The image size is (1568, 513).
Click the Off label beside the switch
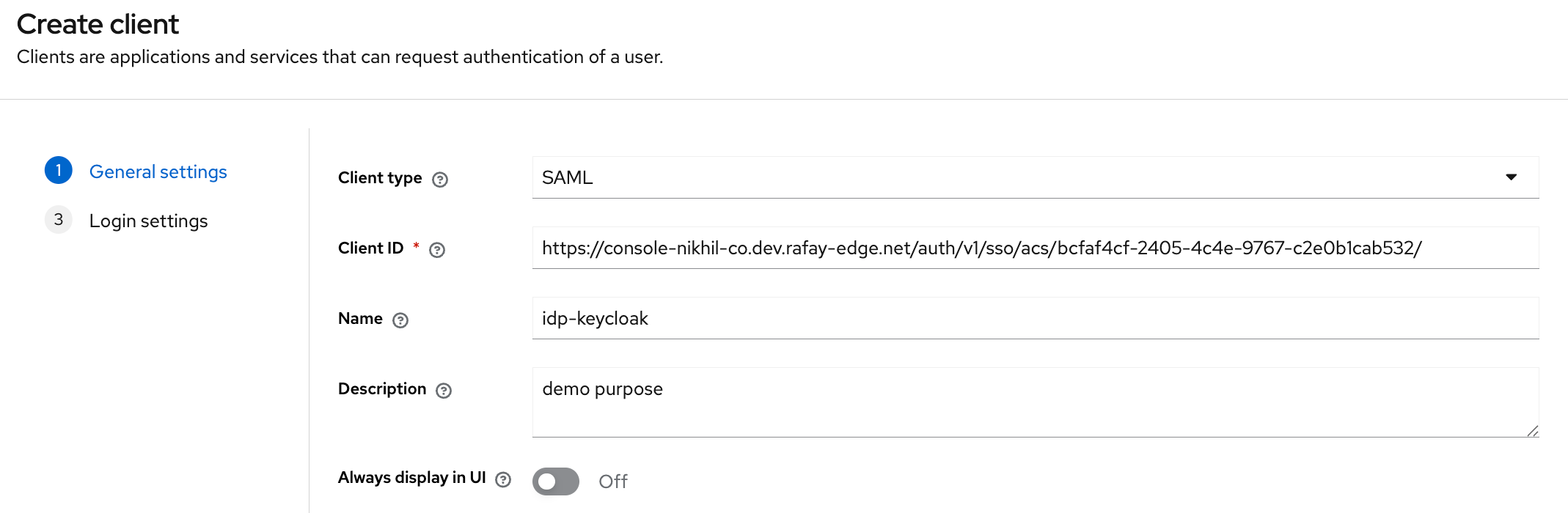tap(613, 481)
